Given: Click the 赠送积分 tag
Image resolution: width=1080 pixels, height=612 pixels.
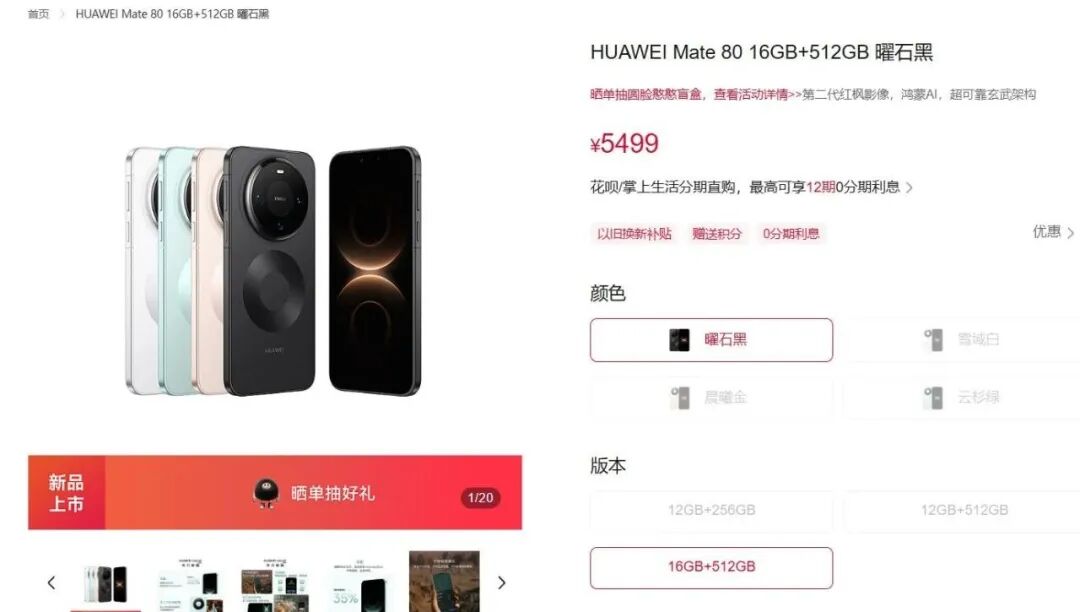Looking at the screenshot, I should tap(717, 233).
